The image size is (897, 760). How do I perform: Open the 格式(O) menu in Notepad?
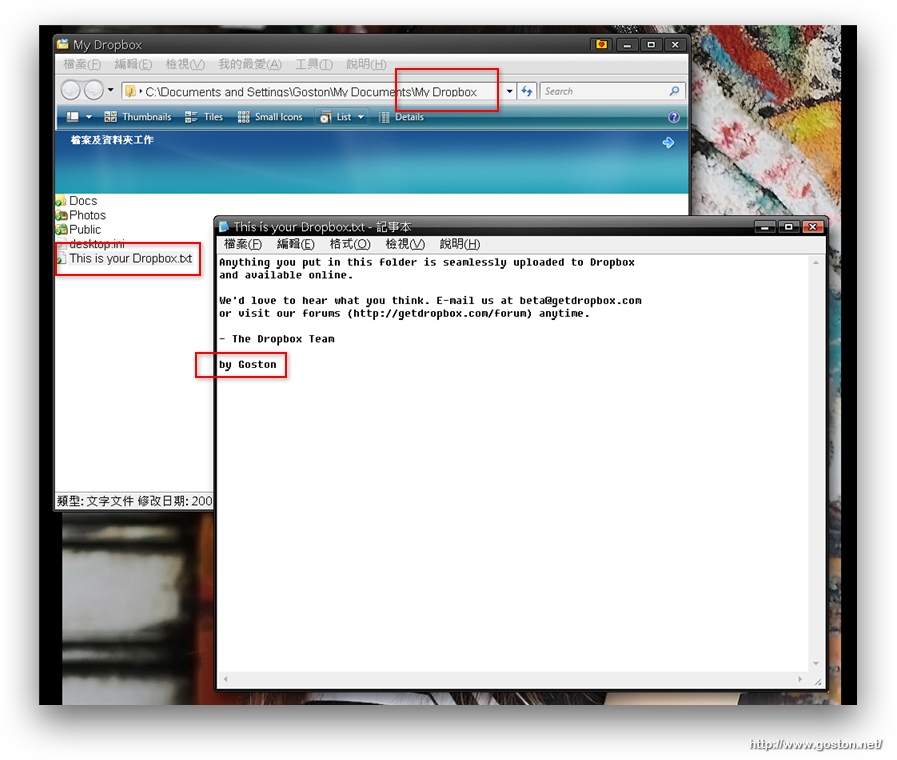(x=350, y=244)
